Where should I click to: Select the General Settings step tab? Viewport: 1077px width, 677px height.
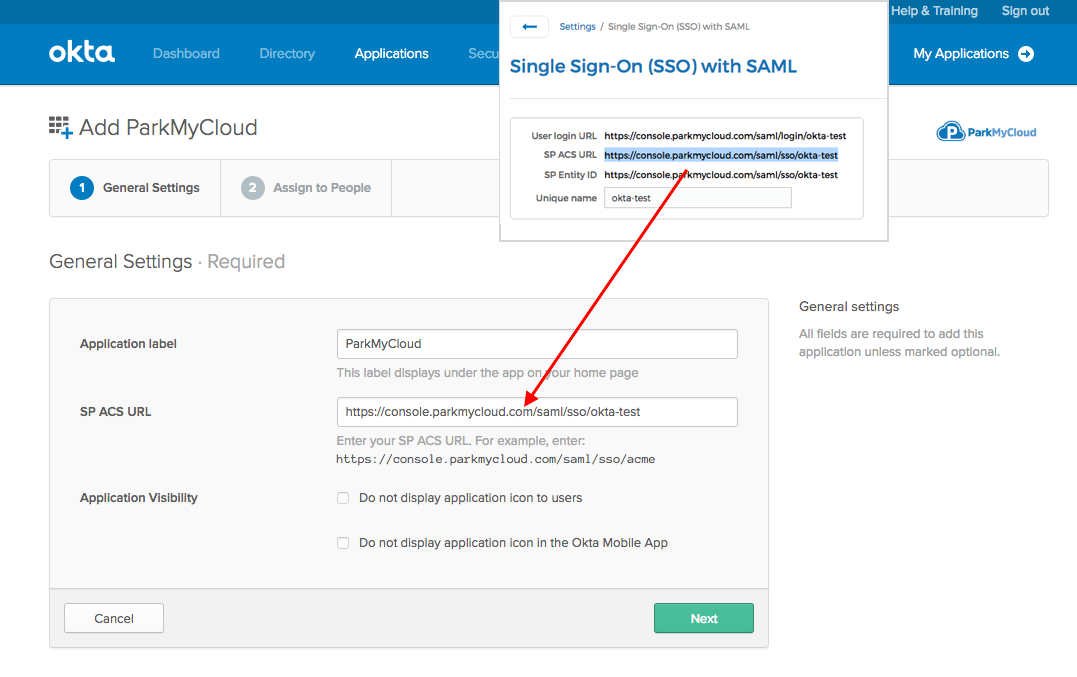click(x=135, y=188)
